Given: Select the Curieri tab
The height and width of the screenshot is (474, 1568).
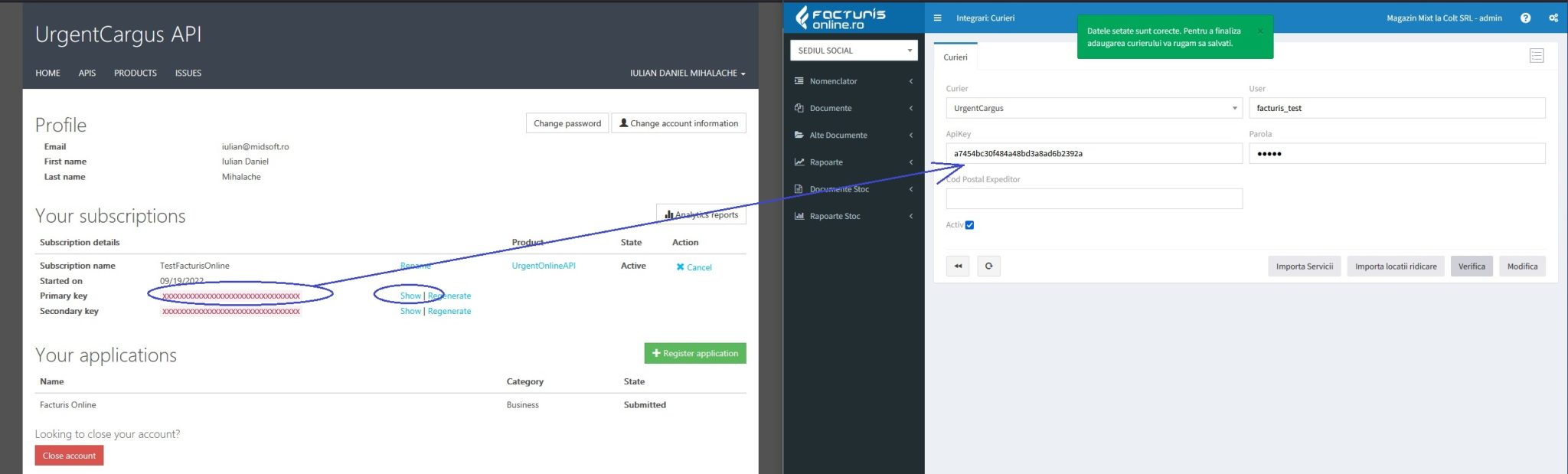Looking at the screenshot, I should 955,57.
